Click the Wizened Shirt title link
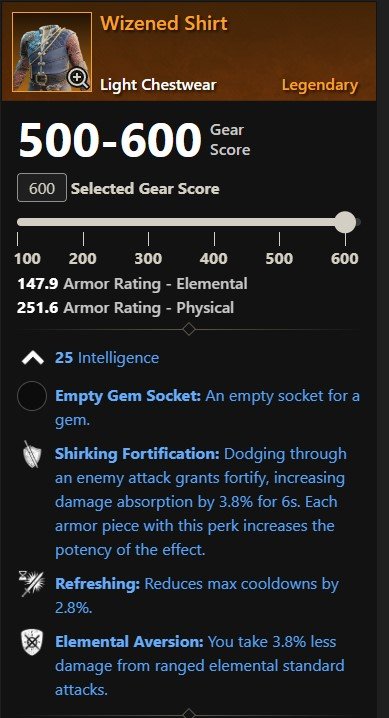The width and height of the screenshot is (389, 718). [x=164, y=23]
